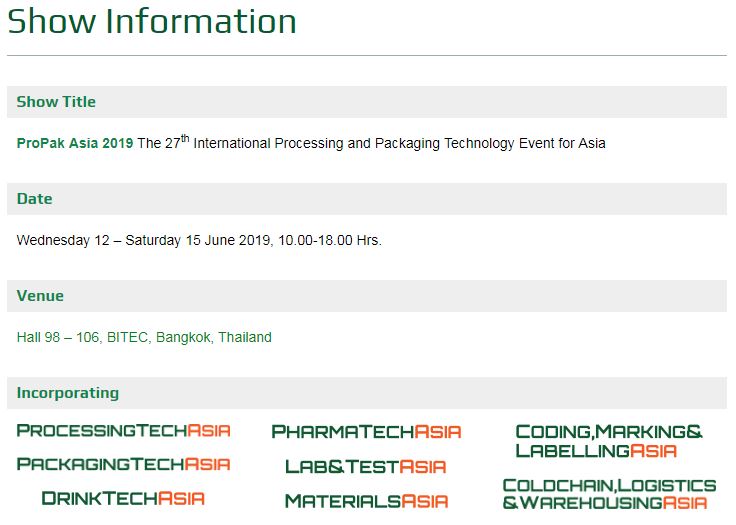Click the word Thailand in the venue link
Screen dimensions: 736x525
[x=245, y=337]
